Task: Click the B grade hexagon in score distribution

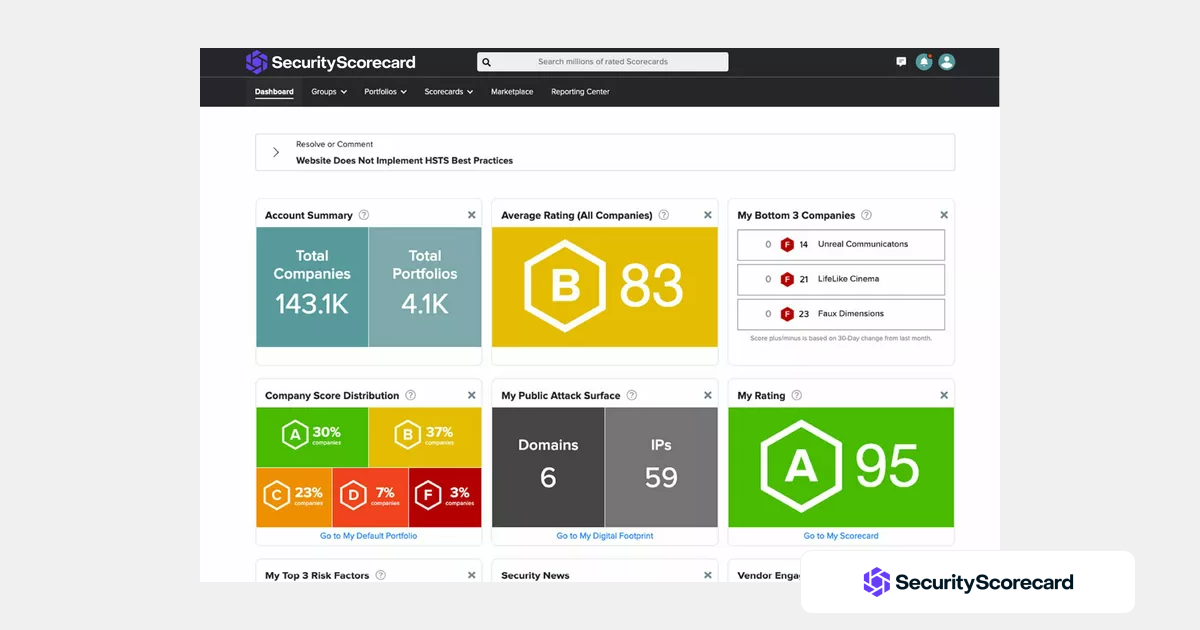Action: point(407,435)
